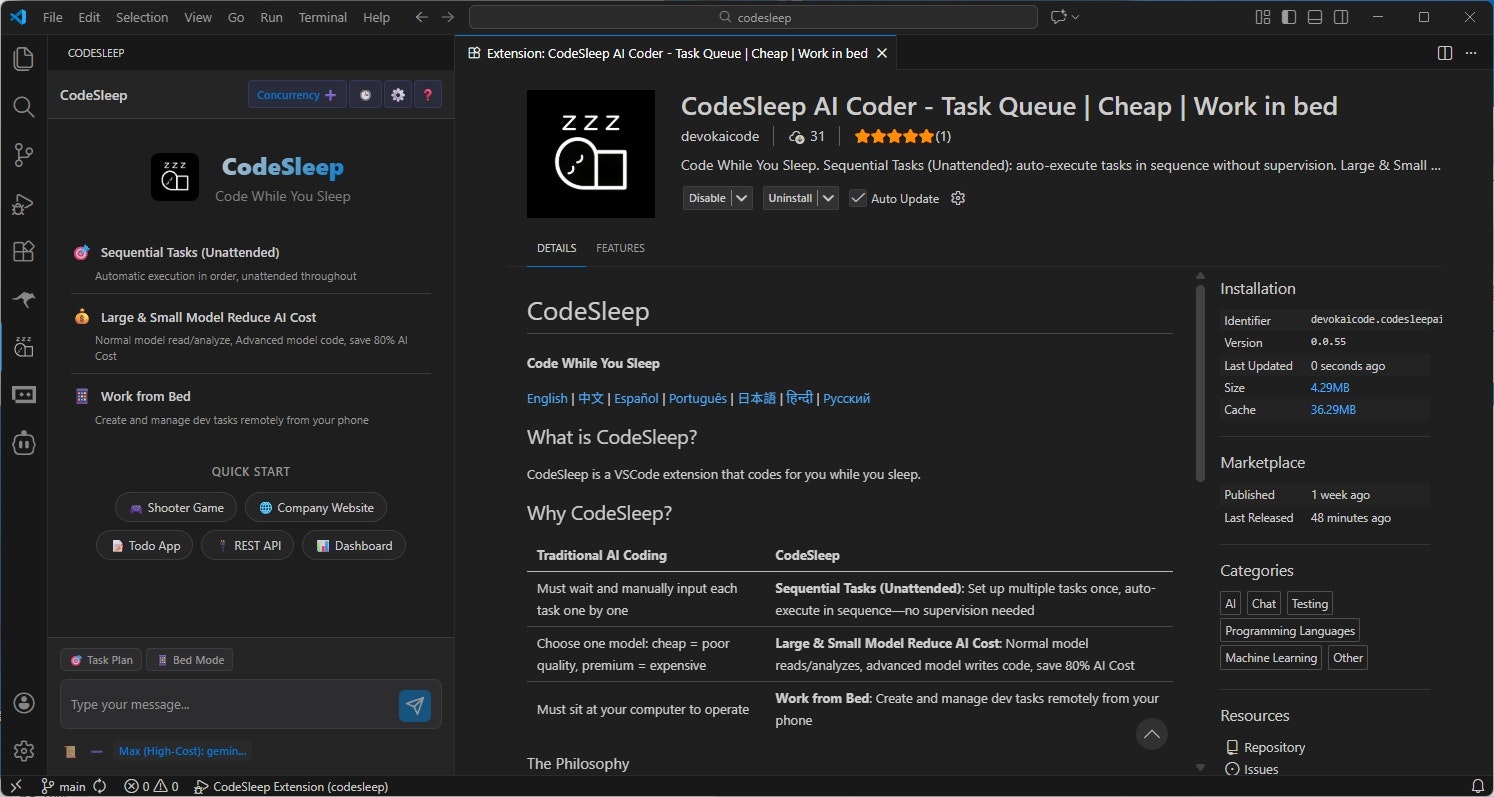The height and width of the screenshot is (797, 1494).
Task: Launch the Shooter Game quick start
Action: point(176,507)
